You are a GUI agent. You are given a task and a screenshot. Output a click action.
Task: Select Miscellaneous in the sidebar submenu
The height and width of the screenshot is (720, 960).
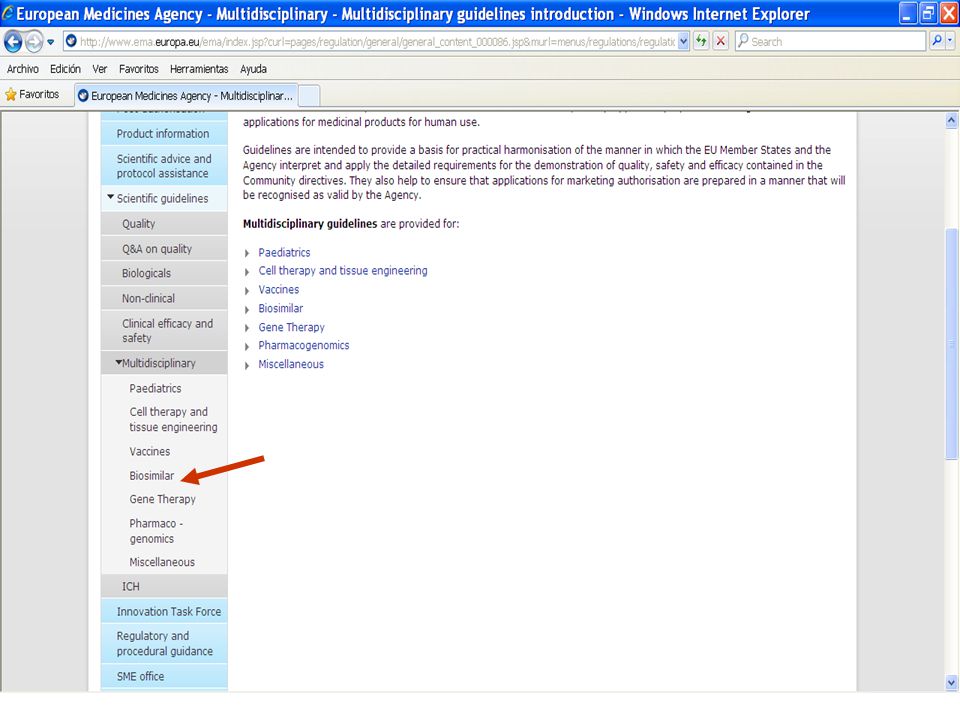pyautogui.click(x=162, y=562)
